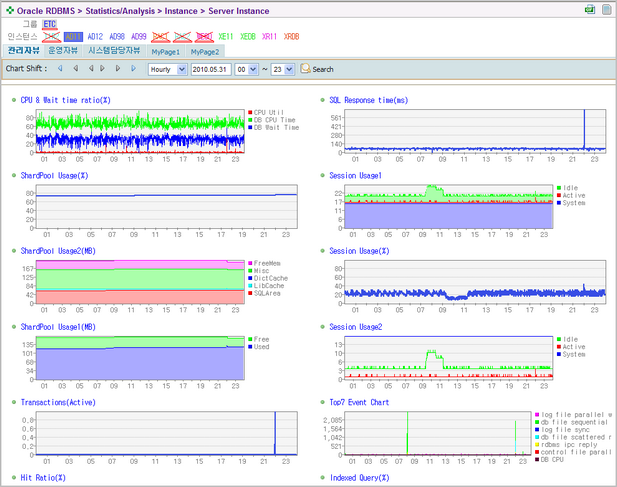Image resolution: width=617 pixels, height=487 pixels.
Task: Select instance XR11
Action: point(270,37)
